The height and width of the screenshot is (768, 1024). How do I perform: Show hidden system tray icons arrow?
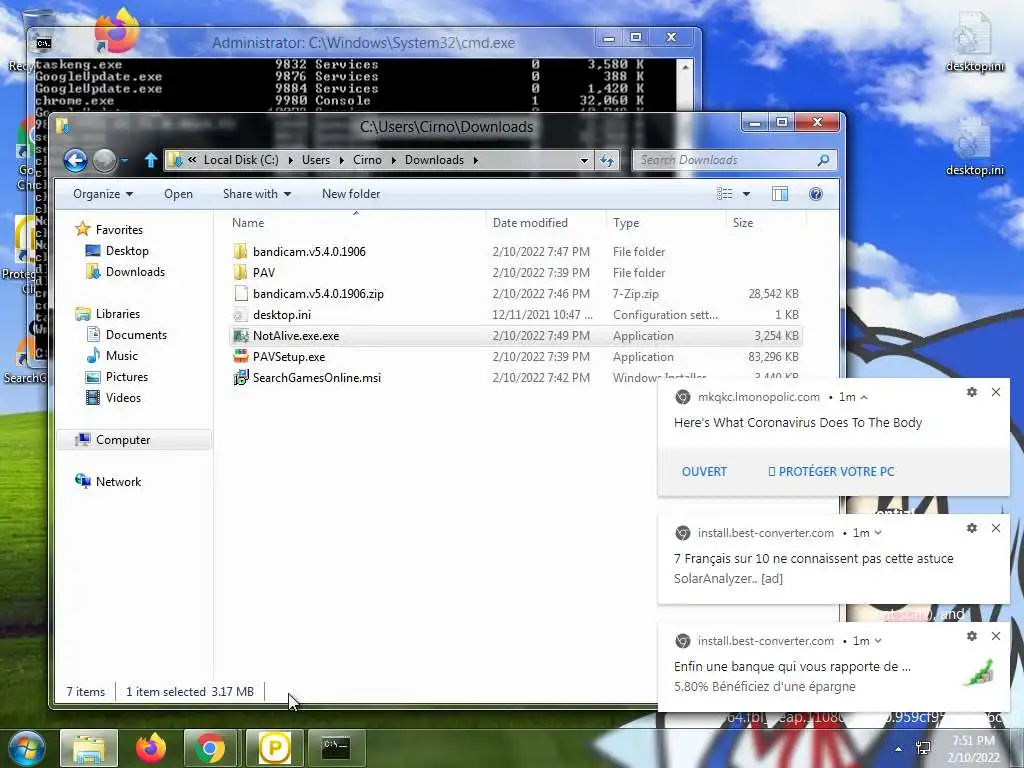tap(899, 750)
